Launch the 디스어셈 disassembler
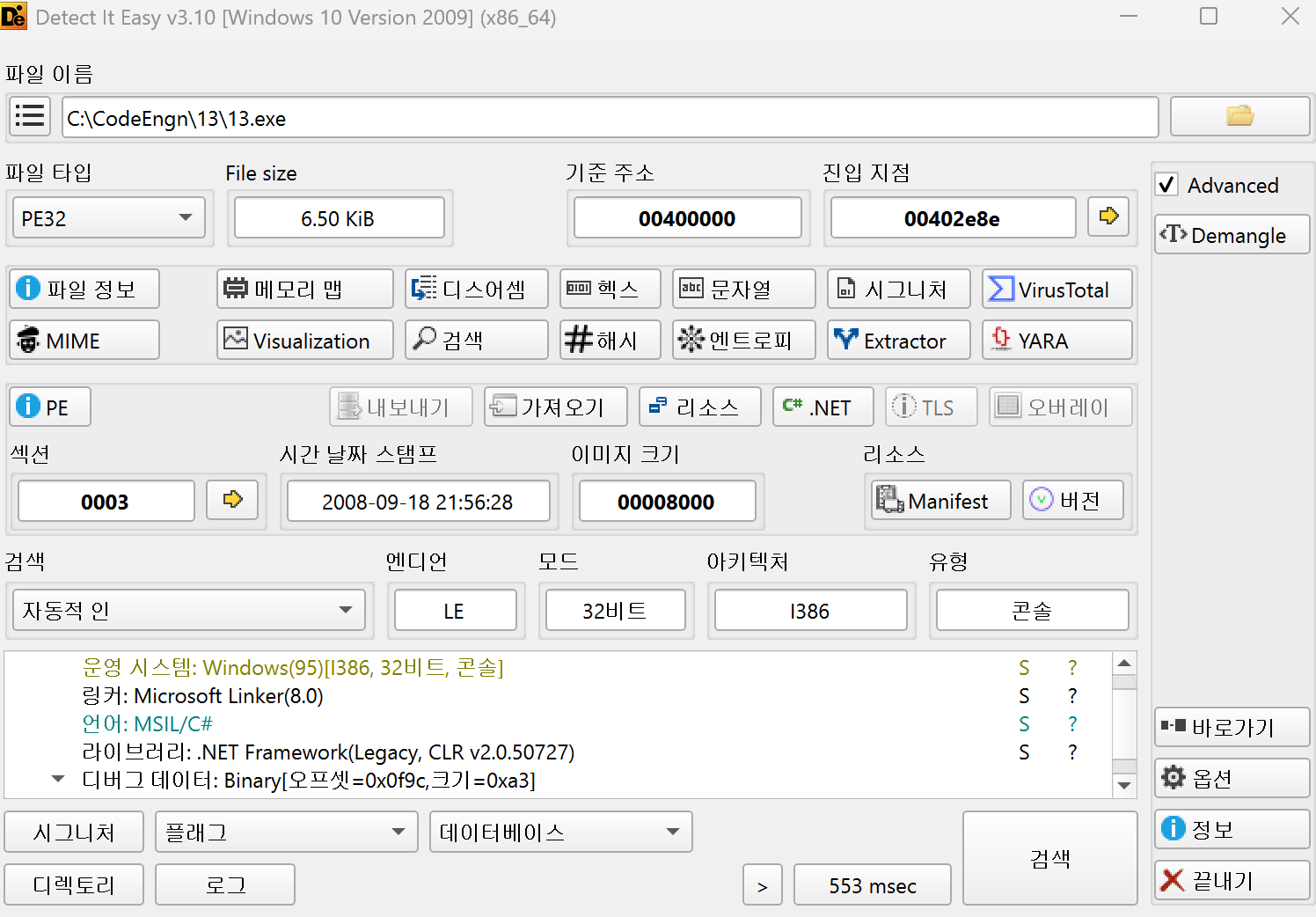This screenshot has height=917, width=1316. [477, 289]
